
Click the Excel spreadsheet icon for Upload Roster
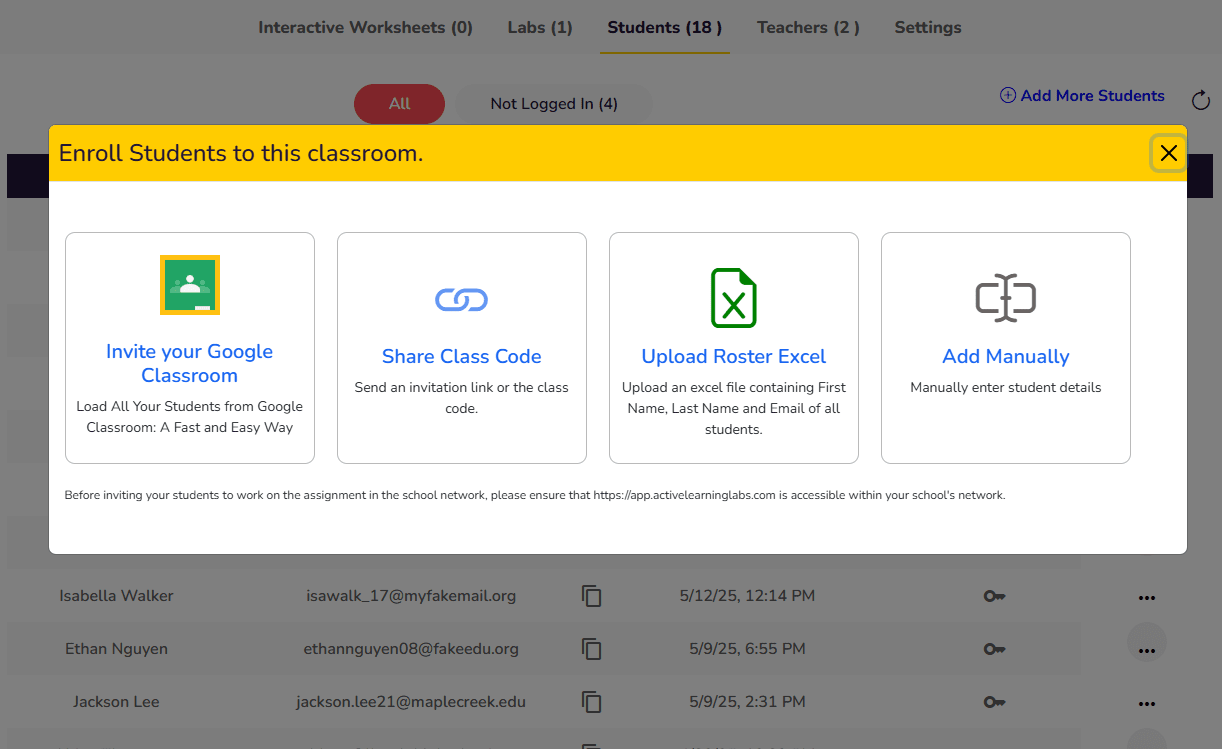pos(733,299)
